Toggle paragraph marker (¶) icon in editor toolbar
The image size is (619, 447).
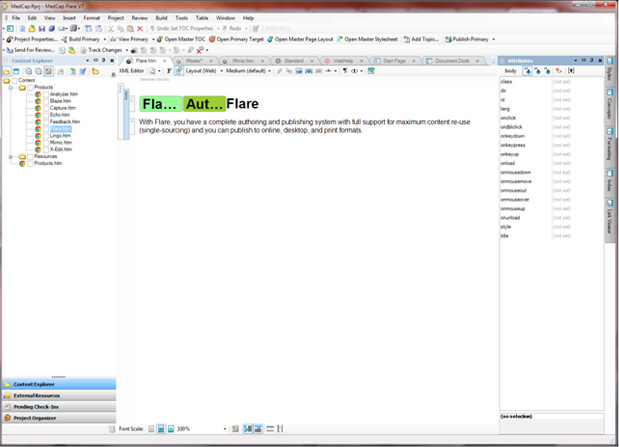[x=345, y=71]
